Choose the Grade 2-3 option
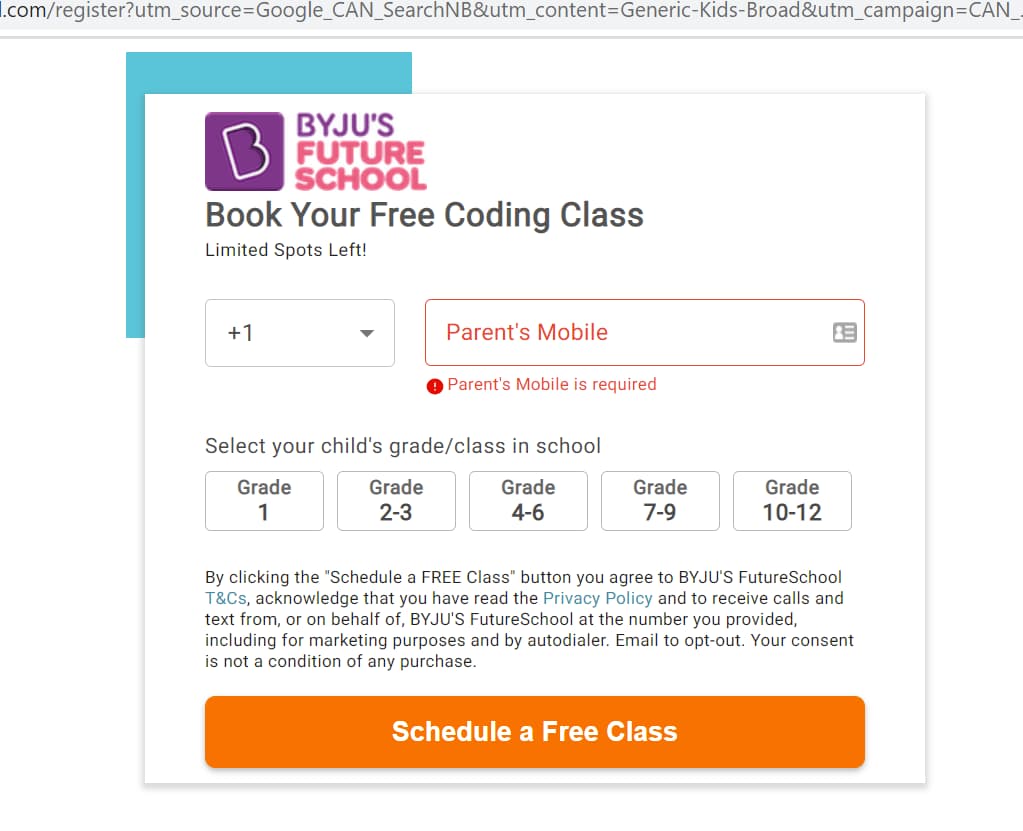The width and height of the screenshot is (1023, 831). (396, 501)
